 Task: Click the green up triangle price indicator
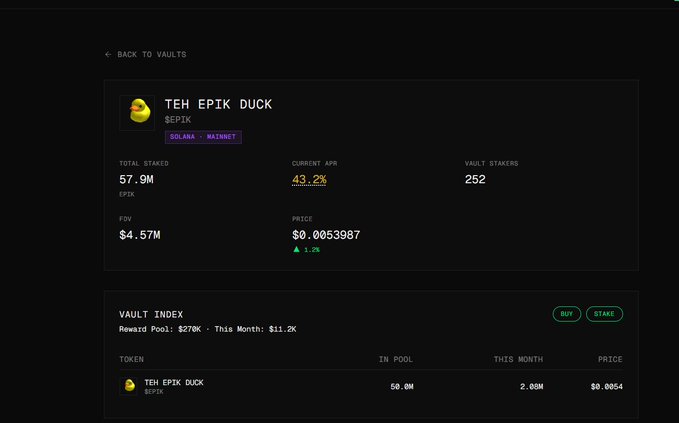click(296, 249)
